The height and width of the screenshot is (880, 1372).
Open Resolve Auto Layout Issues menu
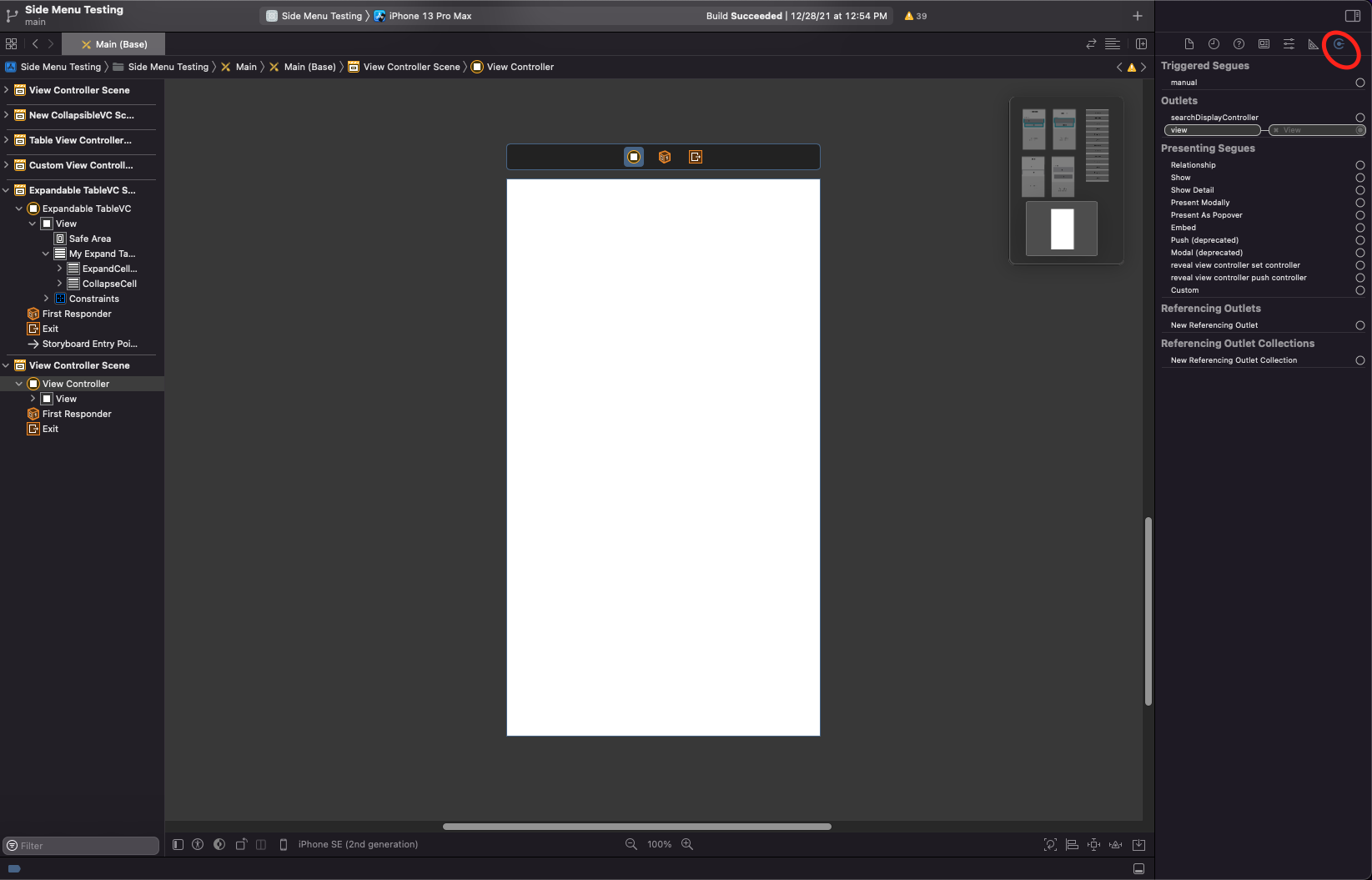click(1116, 845)
